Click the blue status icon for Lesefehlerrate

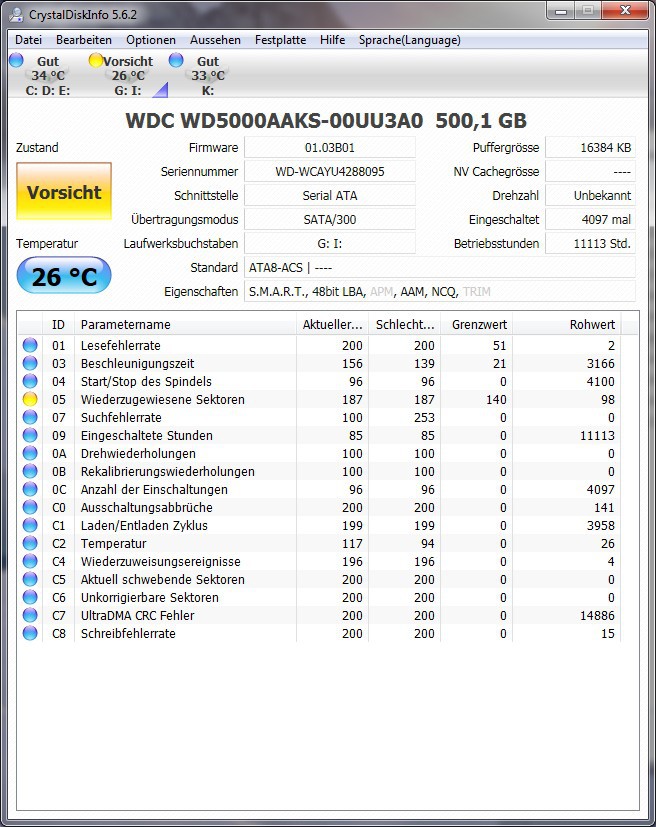pos(30,345)
